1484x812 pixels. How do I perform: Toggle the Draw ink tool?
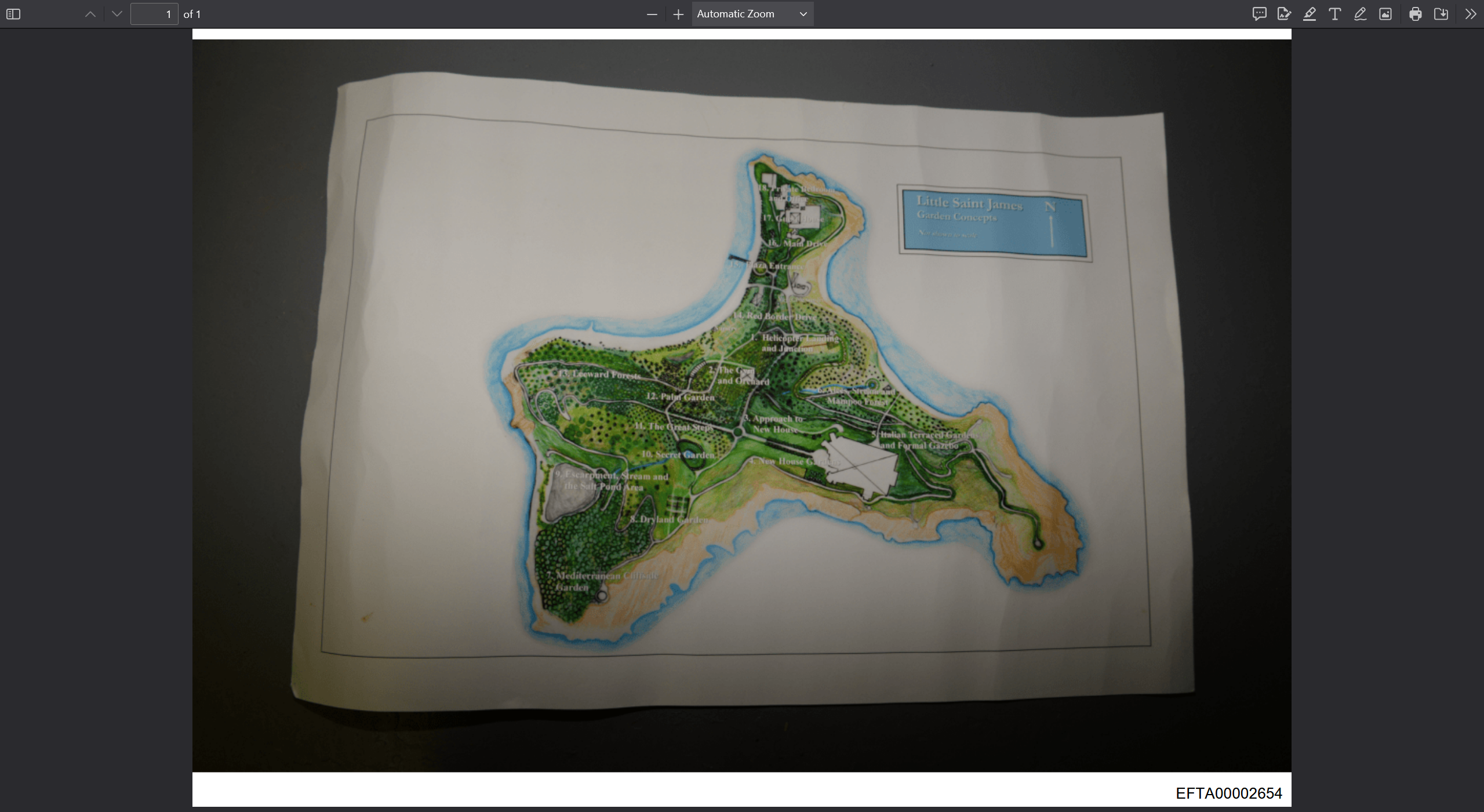[x=1360, y=14]
